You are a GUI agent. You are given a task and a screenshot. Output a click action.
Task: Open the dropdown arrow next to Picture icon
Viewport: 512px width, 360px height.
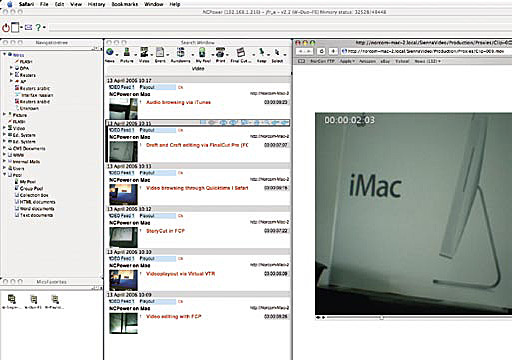[x=135, y=55]
